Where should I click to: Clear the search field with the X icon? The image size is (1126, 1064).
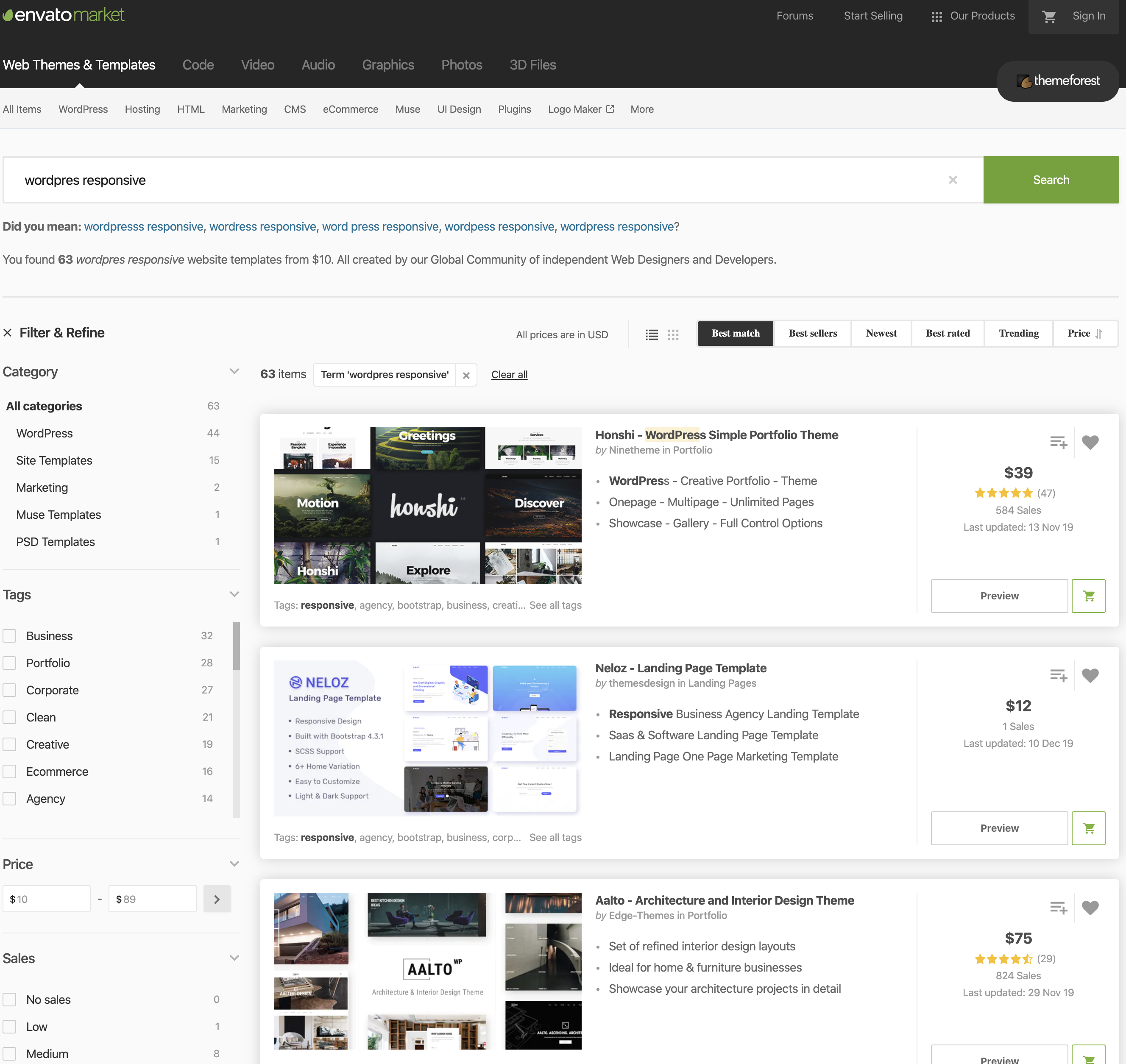953,180
